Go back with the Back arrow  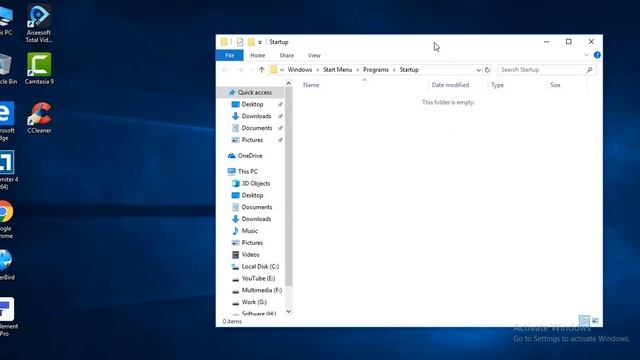(225, 70)
